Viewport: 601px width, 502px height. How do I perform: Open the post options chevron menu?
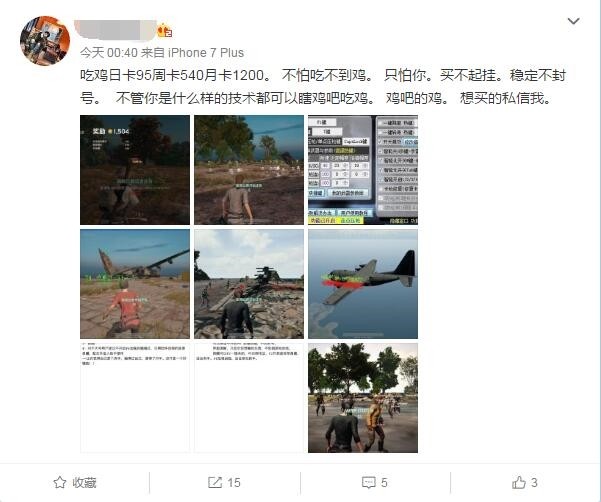(x=573, y=21)
